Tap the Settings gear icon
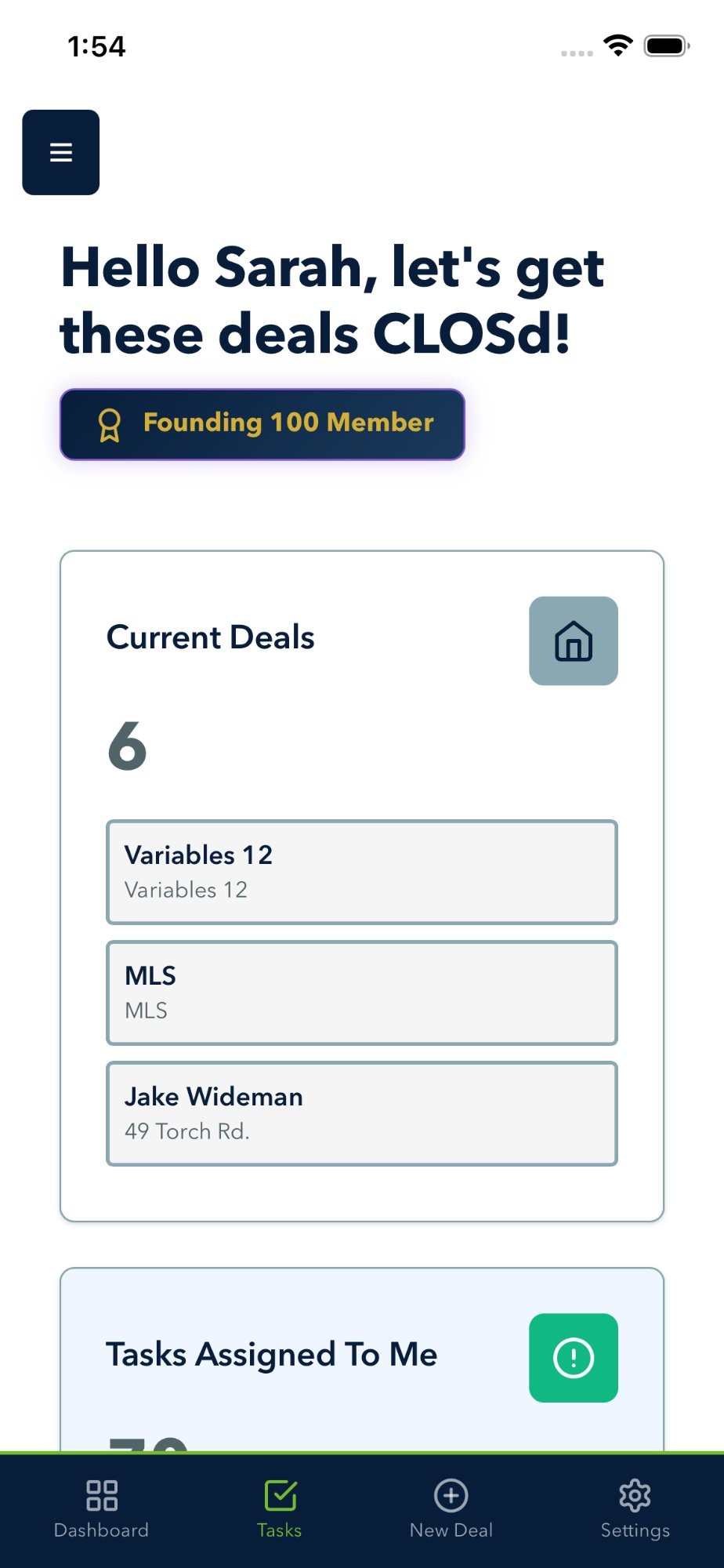Viewport: 724px width, 1568px height. 635,1495
